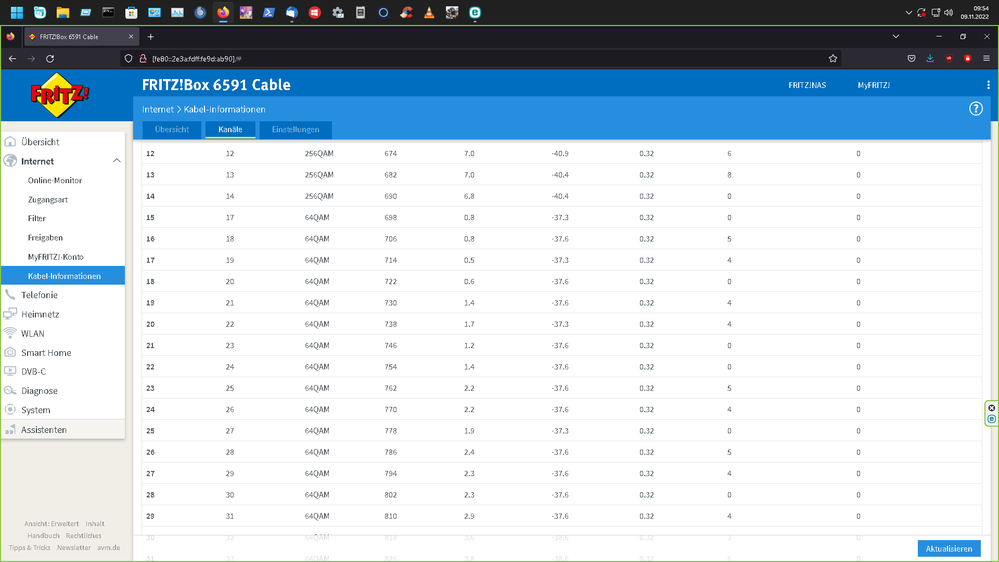Viewport: 999px width, 562px height.
Task: Open VLC media player from the taskbar
Action: click(x=429, y=12)
